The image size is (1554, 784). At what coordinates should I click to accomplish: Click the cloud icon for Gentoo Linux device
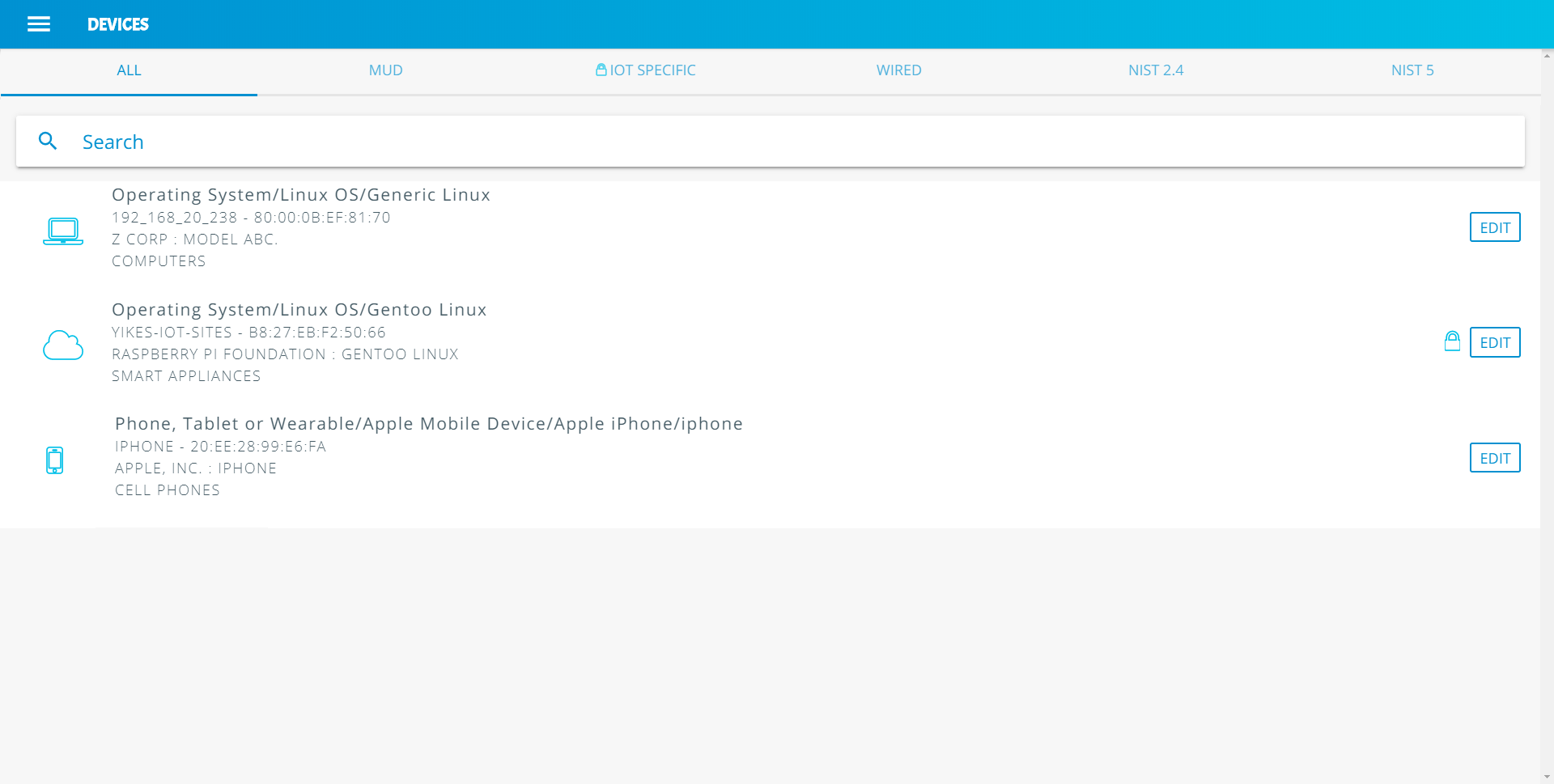coord(63,345)
